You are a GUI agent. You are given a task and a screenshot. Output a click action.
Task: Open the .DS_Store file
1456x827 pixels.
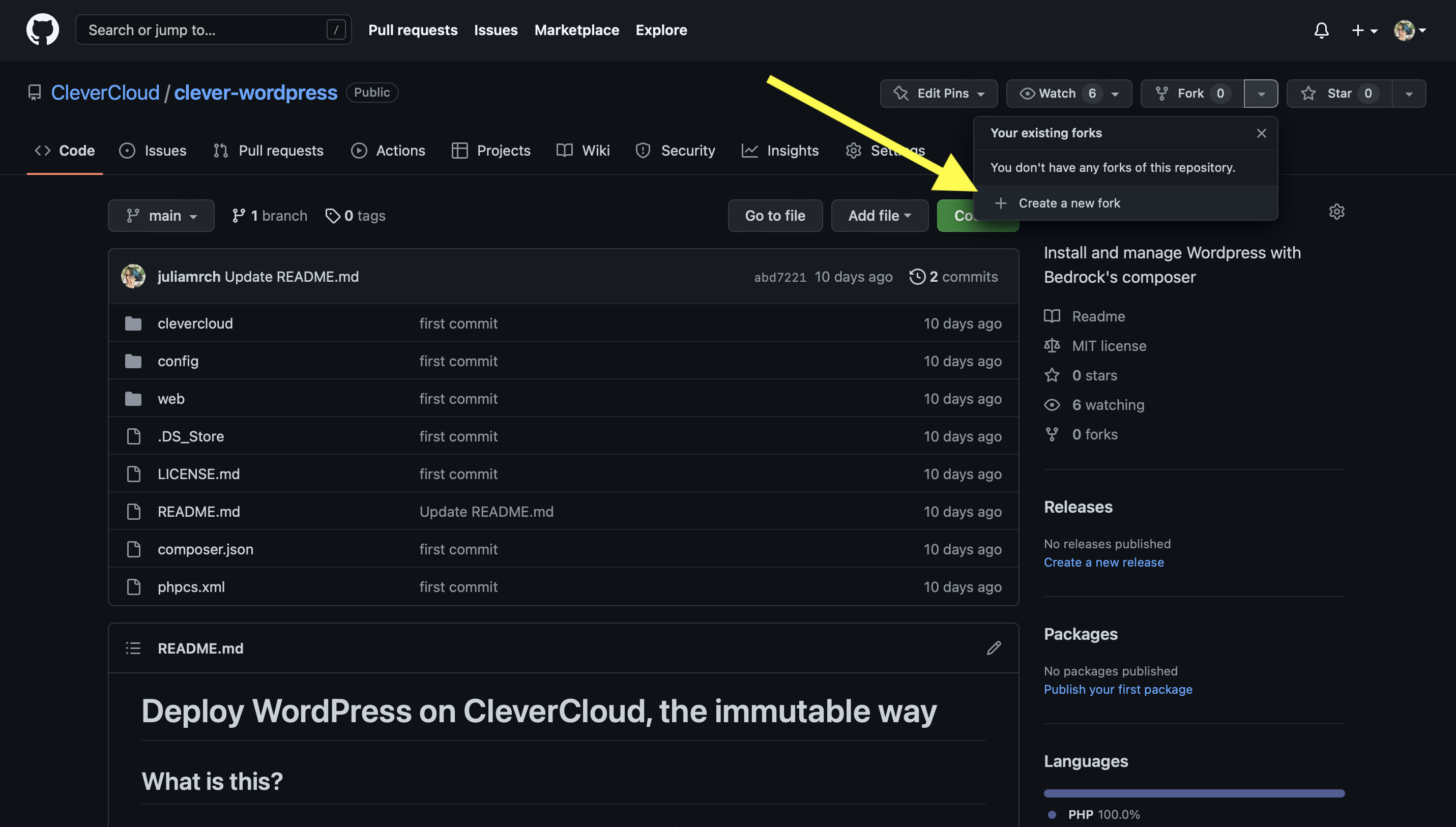(x=191, y=436)
